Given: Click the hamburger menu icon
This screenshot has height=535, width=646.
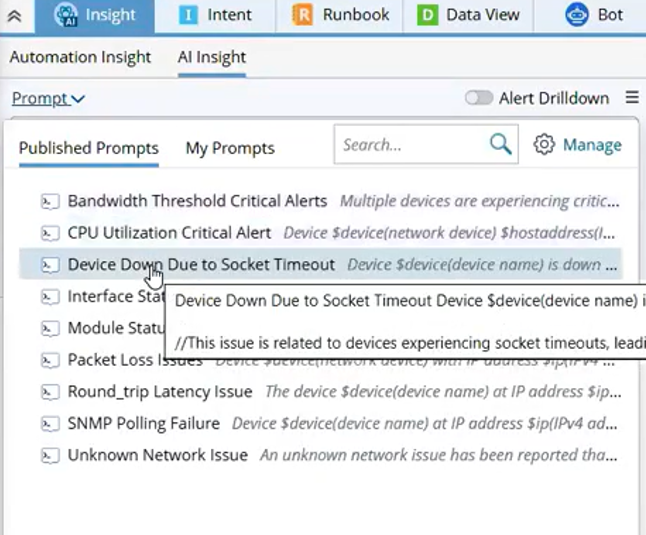Looking at the screenshot, I should (631, 98).
